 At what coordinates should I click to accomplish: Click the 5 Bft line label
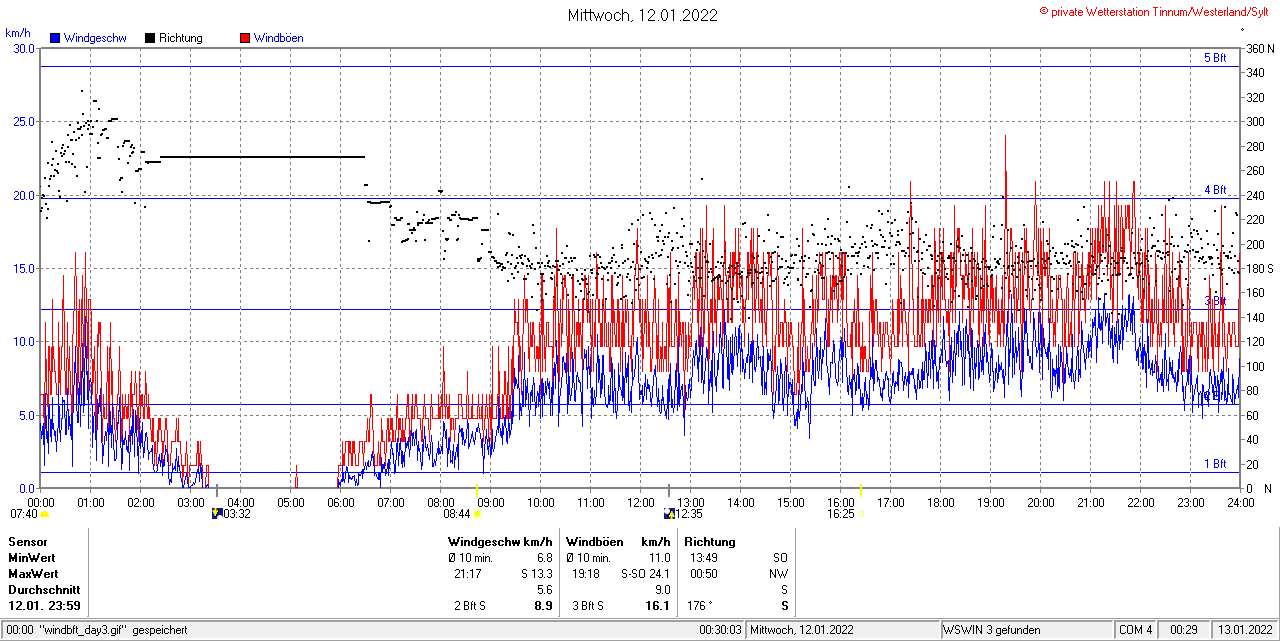coord(1214,58)
